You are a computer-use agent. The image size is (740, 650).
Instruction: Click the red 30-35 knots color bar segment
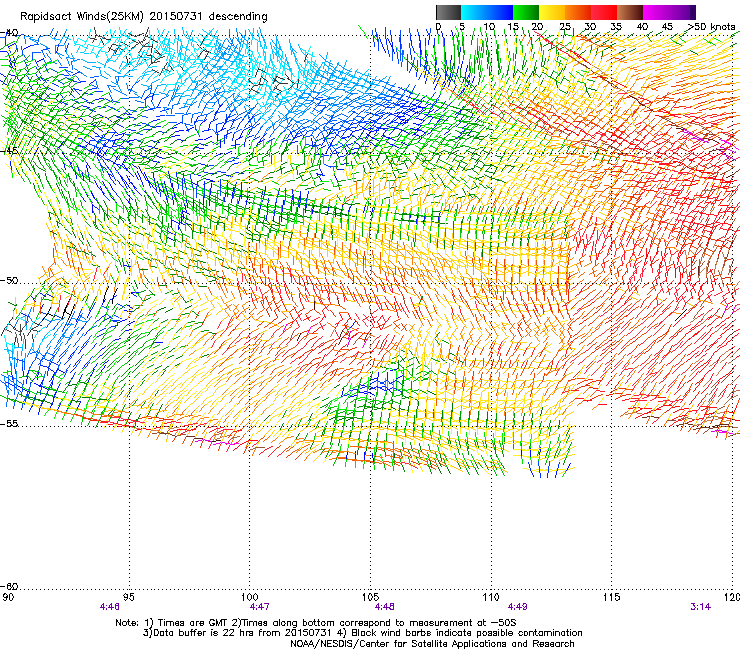tap(604, 12)
